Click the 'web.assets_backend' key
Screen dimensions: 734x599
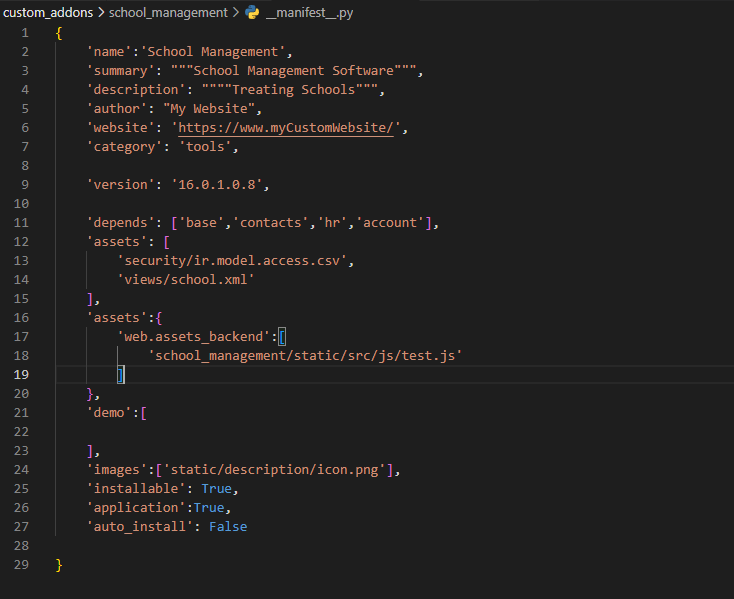click(x=193, y=336)
